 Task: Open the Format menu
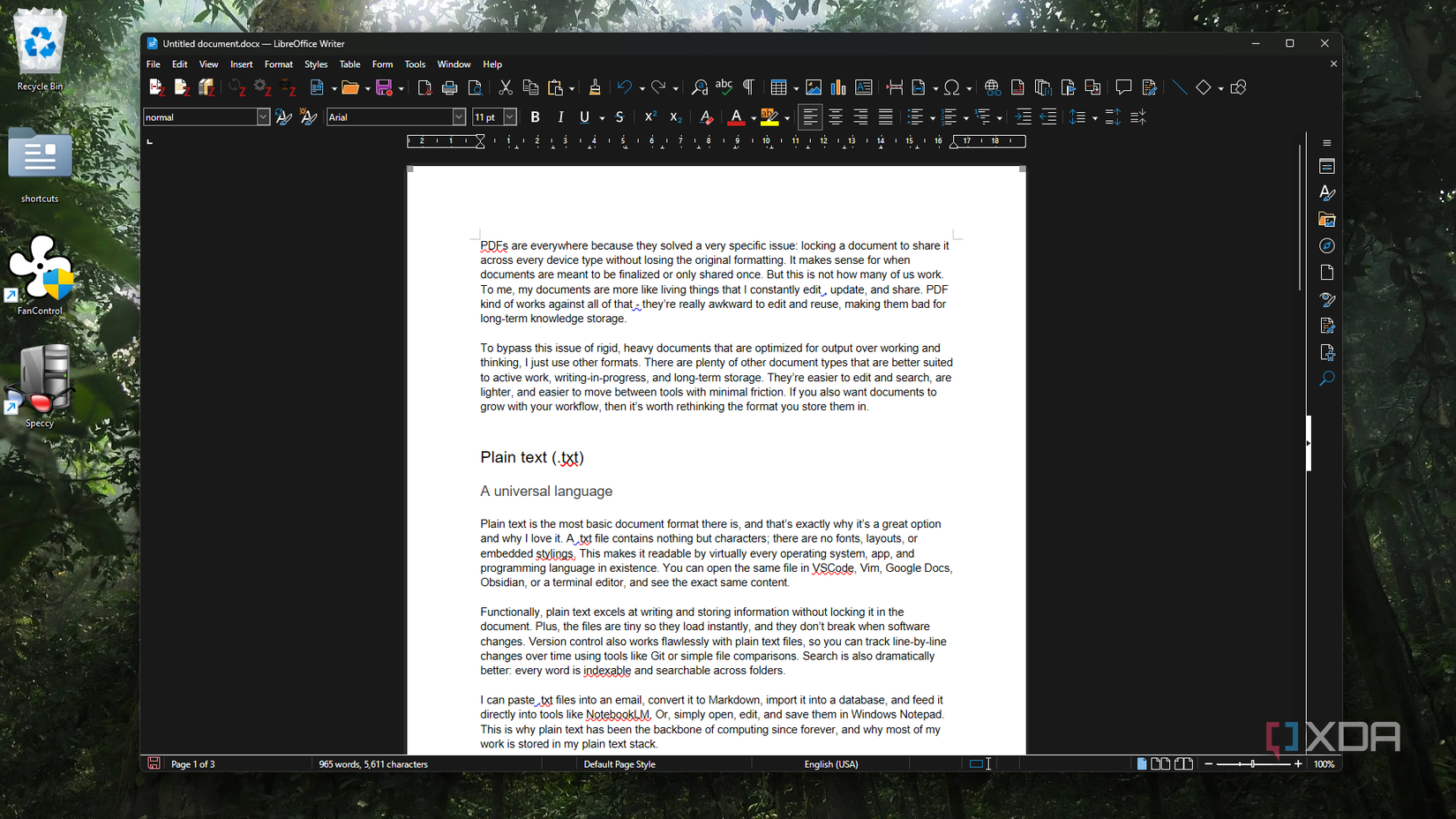278,64
